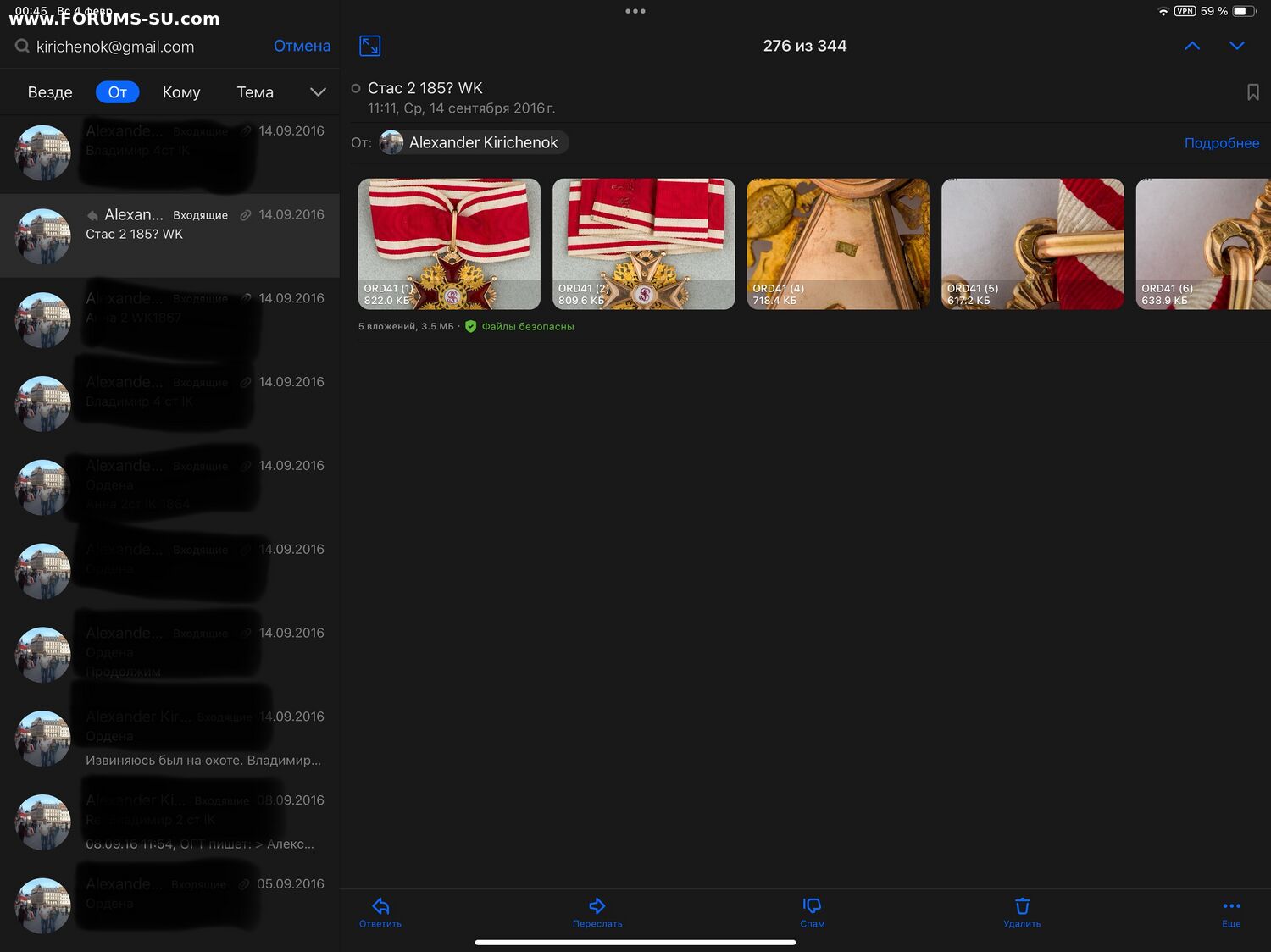This screenshot has height=952, width=1271.
Task: Switch to Тема search filter
Action: coord(255,92)
